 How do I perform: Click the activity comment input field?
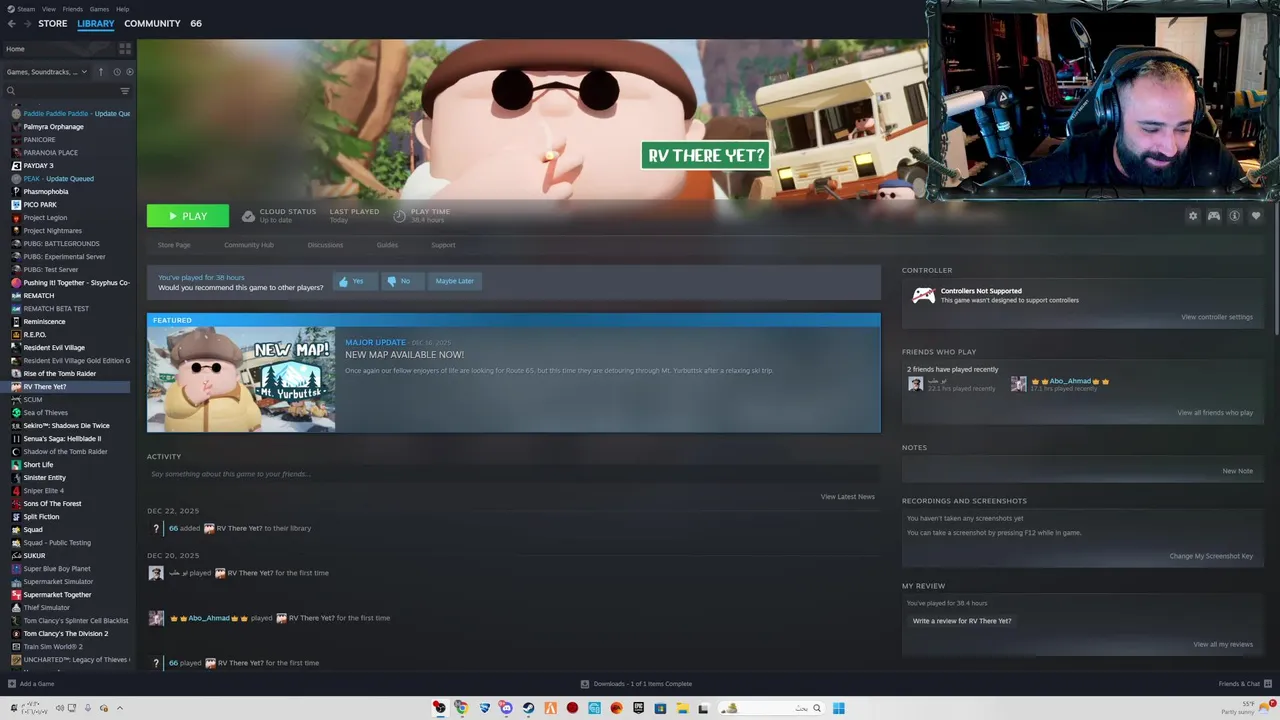tap(513, 474)
